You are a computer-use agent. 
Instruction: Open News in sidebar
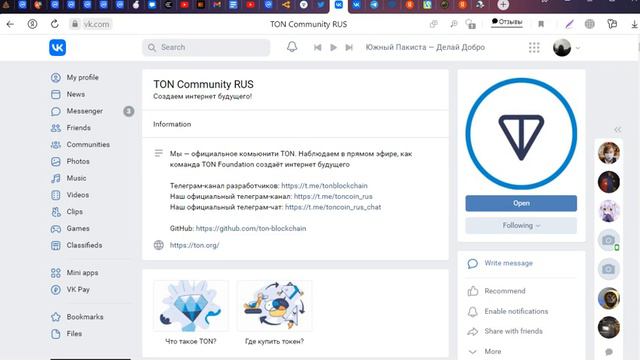click(x=76, y=94)
